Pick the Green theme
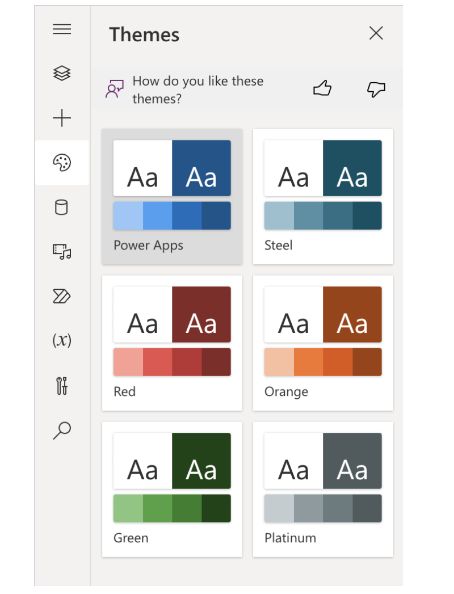The width and height of the screenshot is (454, 594). [x=172, y=489]
